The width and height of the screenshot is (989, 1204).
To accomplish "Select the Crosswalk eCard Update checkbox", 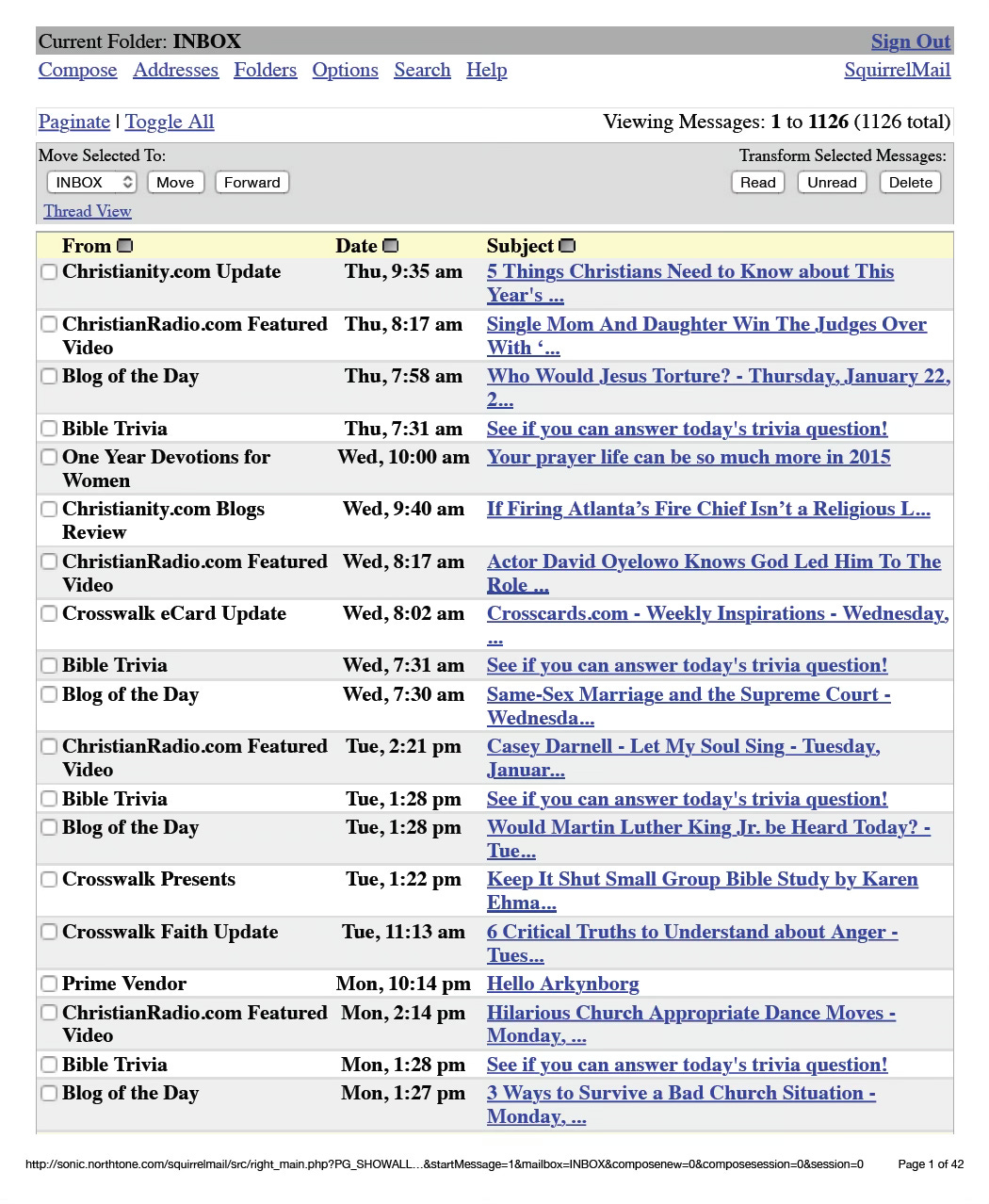I will coord(49,614).
